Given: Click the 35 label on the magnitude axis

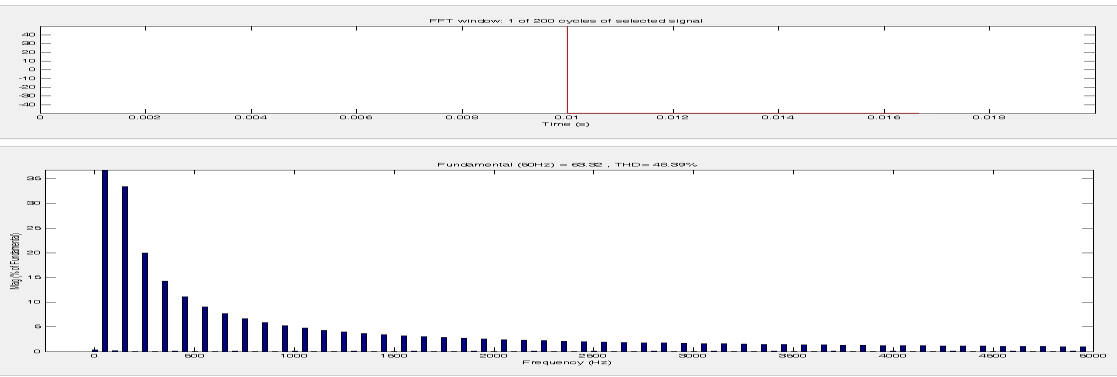Looking at the screenshot, I should tap(32, 179).
